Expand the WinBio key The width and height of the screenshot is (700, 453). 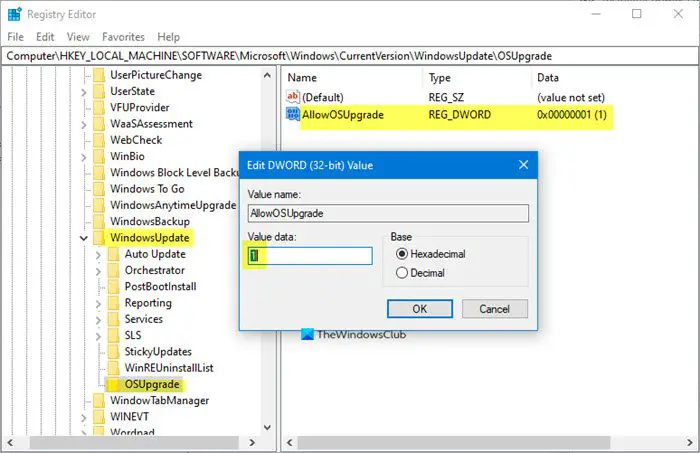83,157
